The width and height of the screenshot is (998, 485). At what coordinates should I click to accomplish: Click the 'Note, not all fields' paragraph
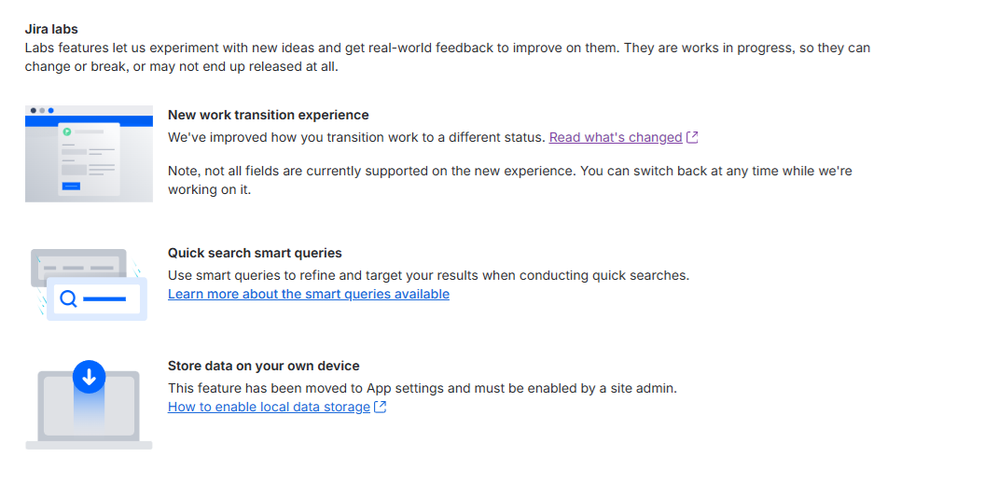pyautogui.click(x=510, y=181)
